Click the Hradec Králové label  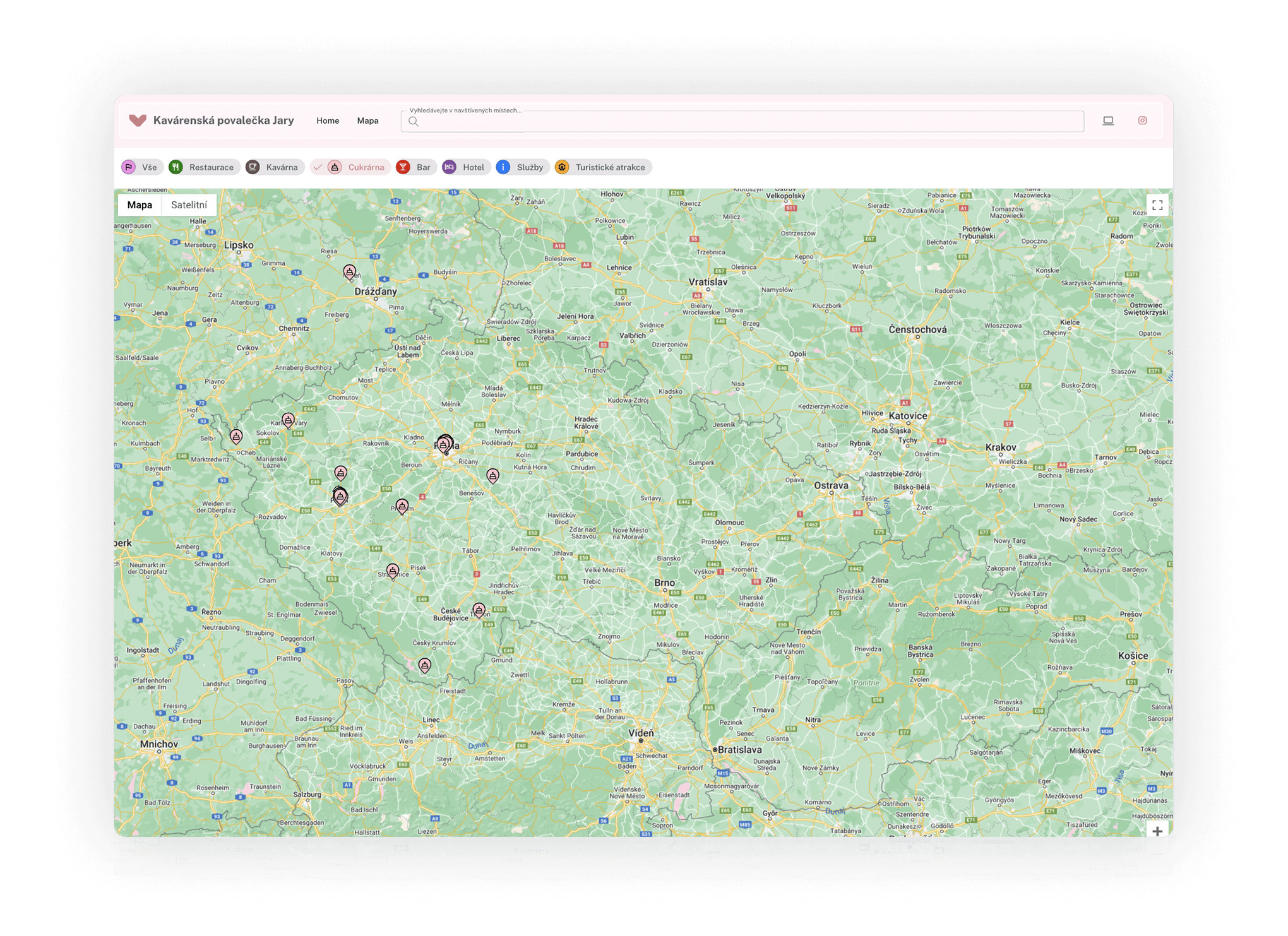585,423
